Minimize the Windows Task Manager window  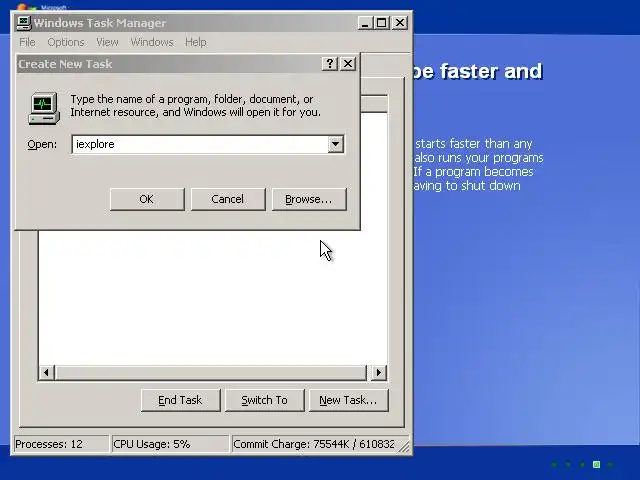365,23
